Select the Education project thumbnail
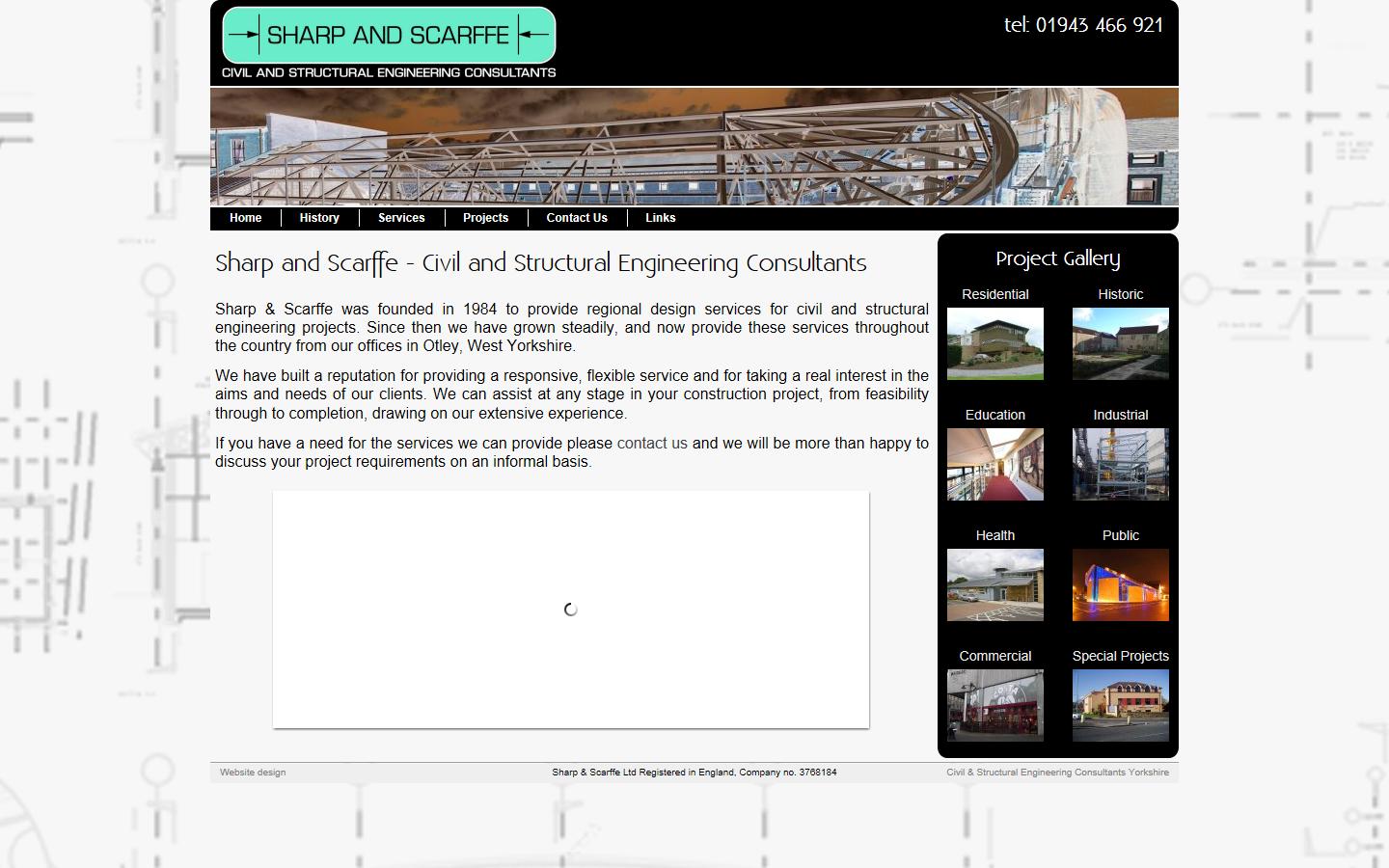The image size is (1389, 868). (x=994, y=464)
